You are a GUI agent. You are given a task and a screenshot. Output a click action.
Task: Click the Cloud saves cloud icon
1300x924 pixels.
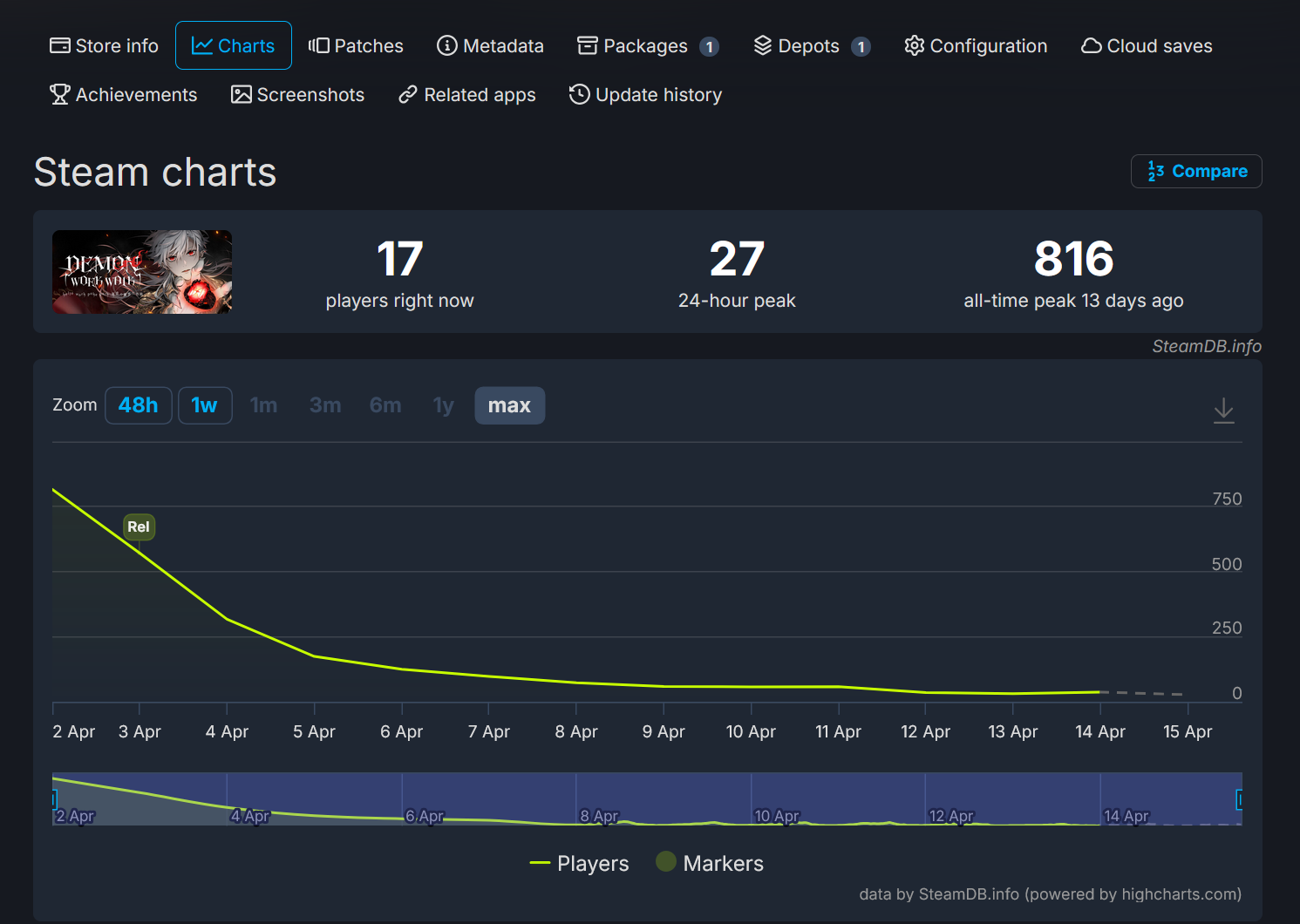[1091, 46]
